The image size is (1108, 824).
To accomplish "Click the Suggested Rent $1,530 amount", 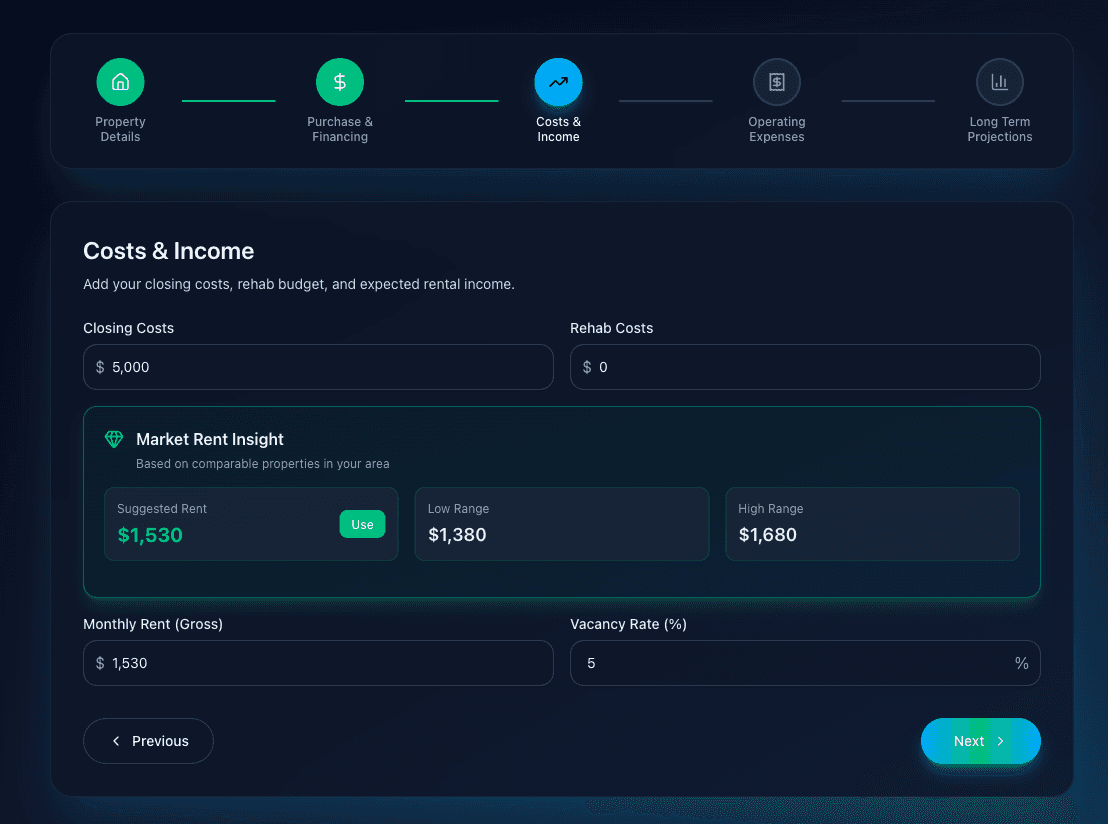I will 150,535.
